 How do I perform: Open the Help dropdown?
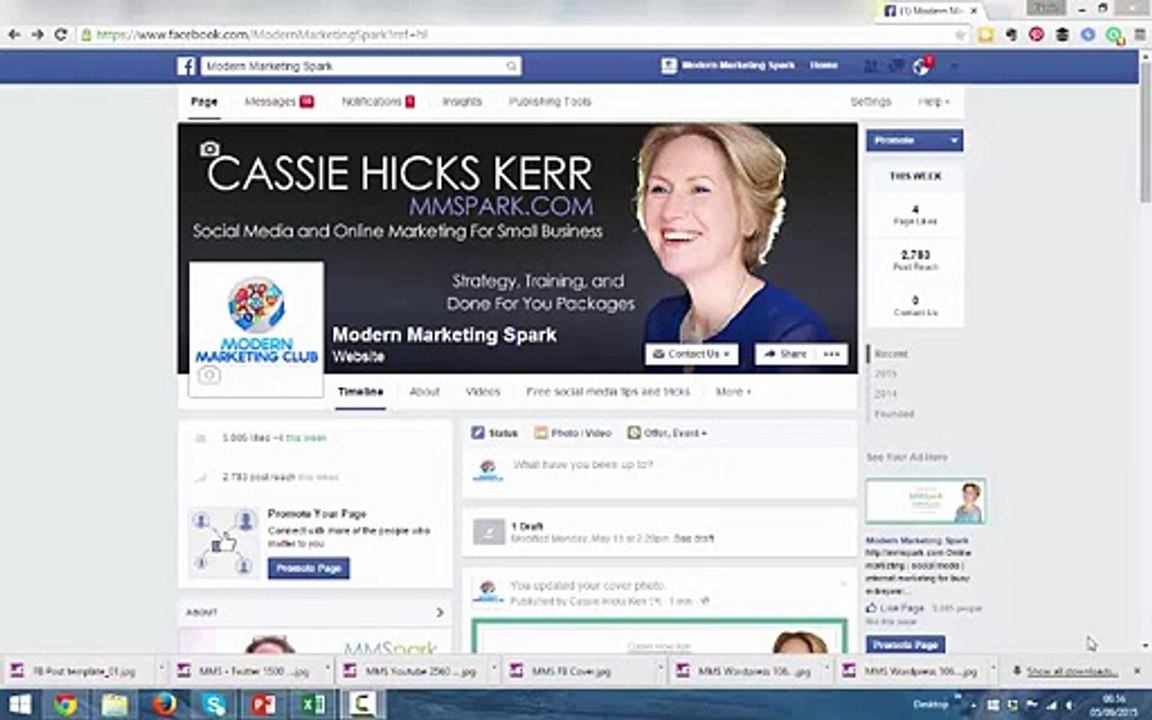[x=934, y=101]
